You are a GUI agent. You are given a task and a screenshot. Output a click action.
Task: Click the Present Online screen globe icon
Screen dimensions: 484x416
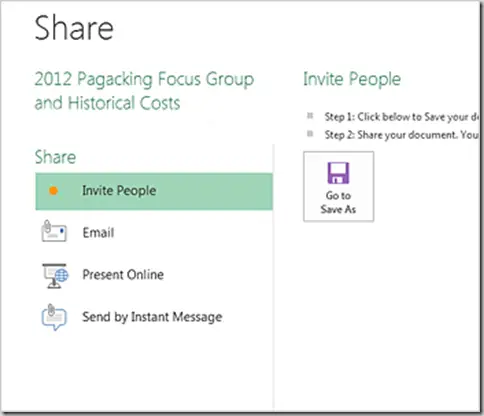[x=55, y=275]
